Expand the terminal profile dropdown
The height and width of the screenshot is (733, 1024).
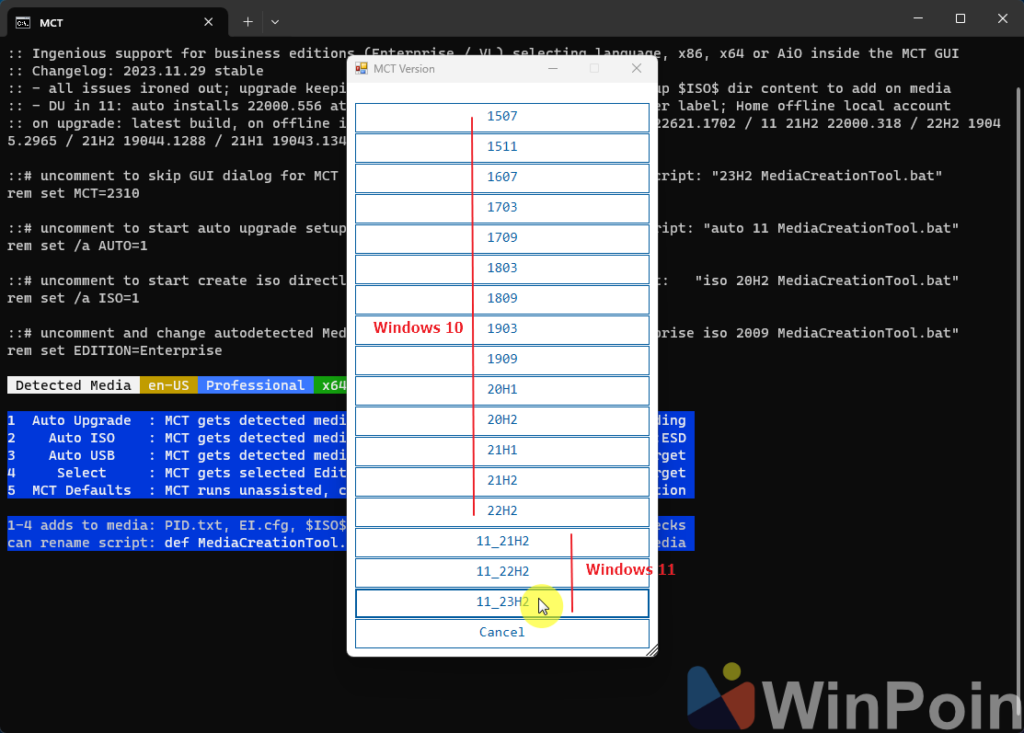(x=275, y=21)
